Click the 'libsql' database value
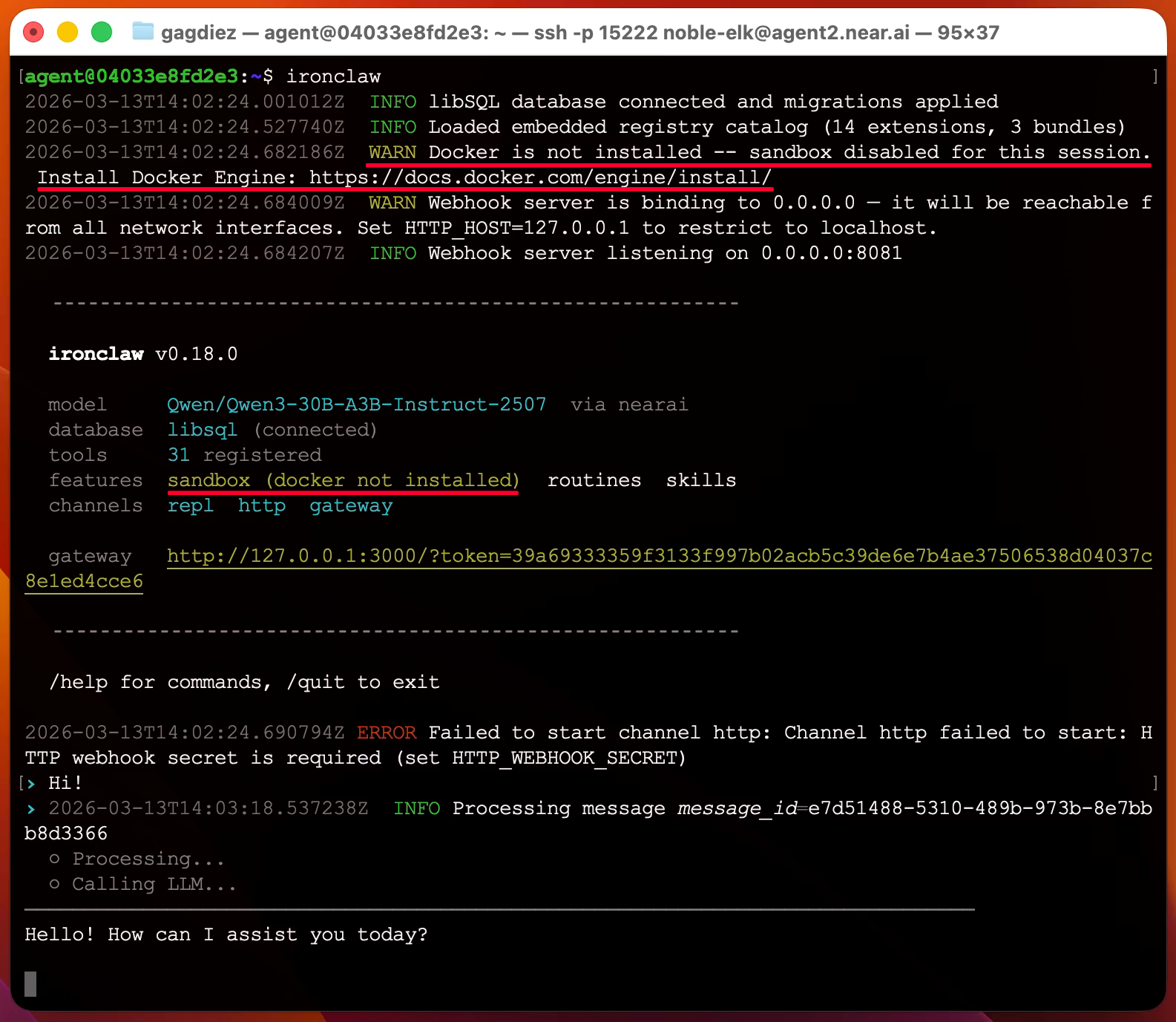 coord(203,430)
